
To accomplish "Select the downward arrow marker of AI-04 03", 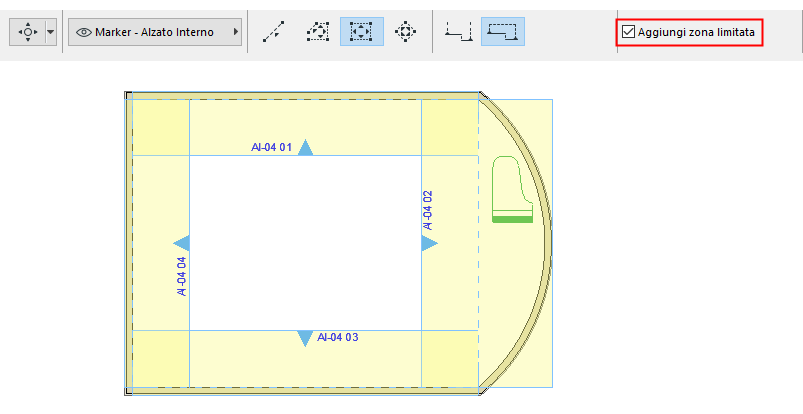I will 305,338.
